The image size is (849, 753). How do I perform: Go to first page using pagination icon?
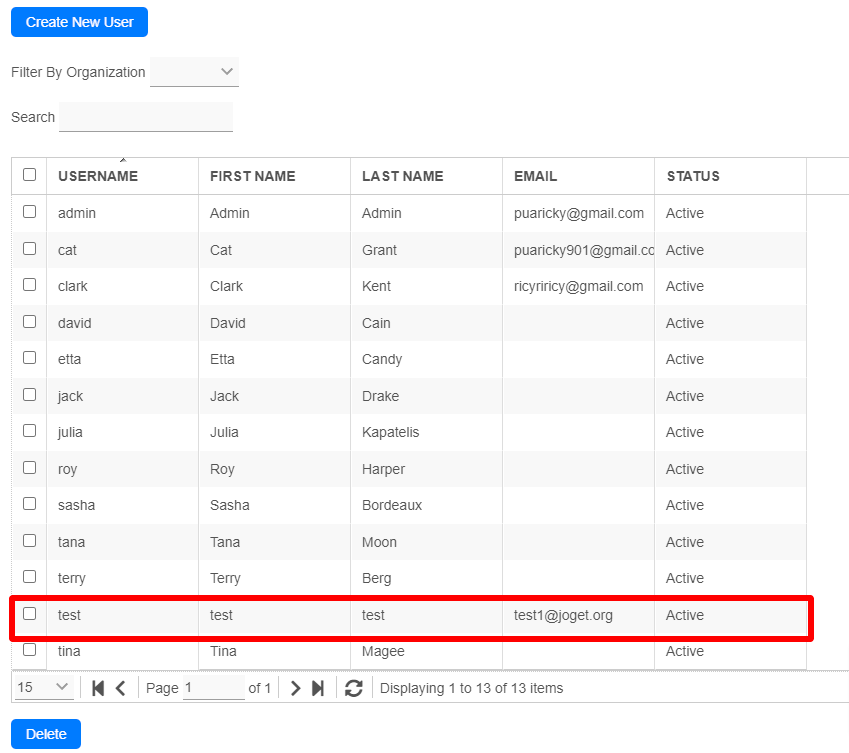(98, 688)
